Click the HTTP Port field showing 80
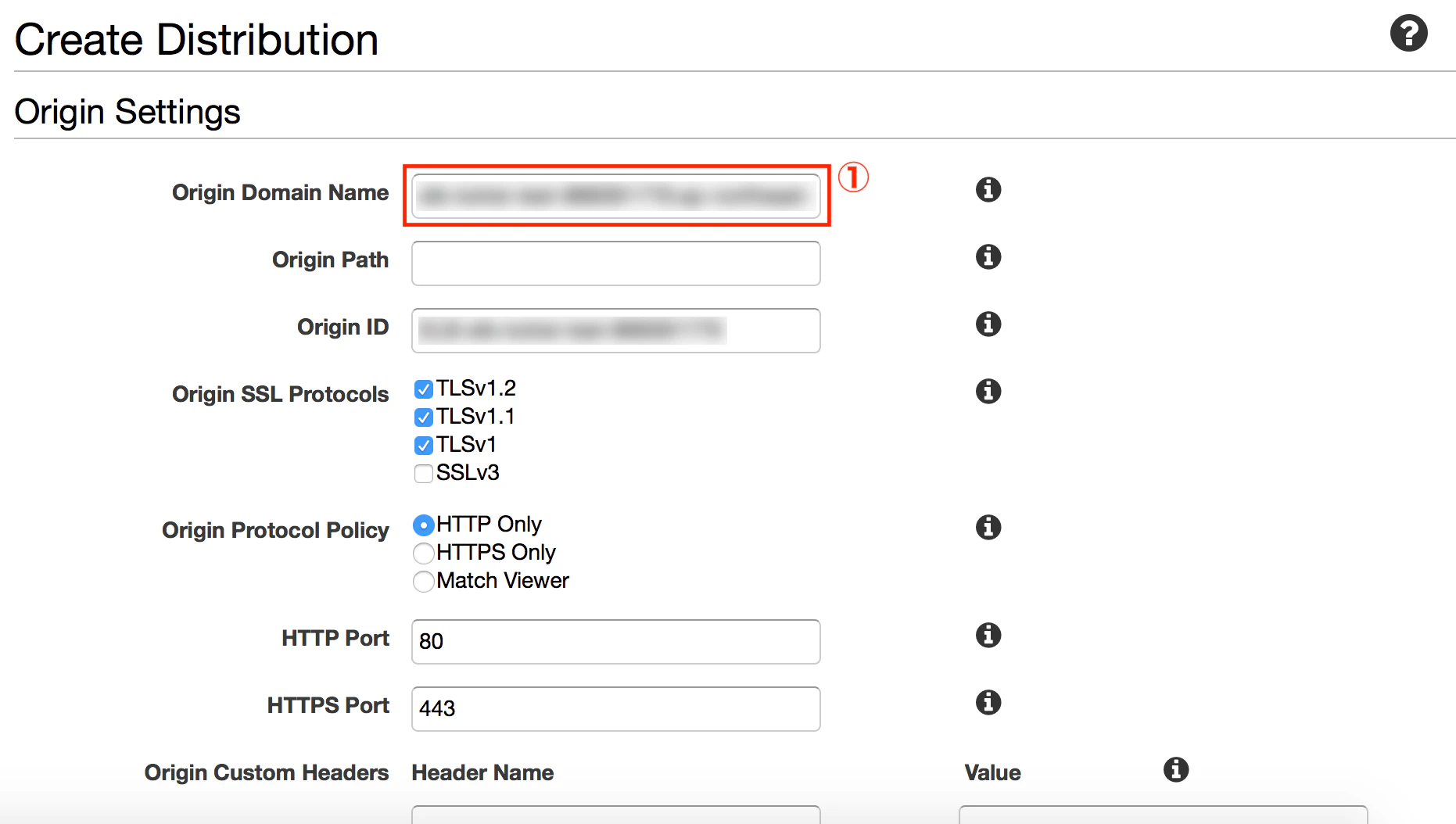This screenshot has width=1456, height=824. [616, 642]
